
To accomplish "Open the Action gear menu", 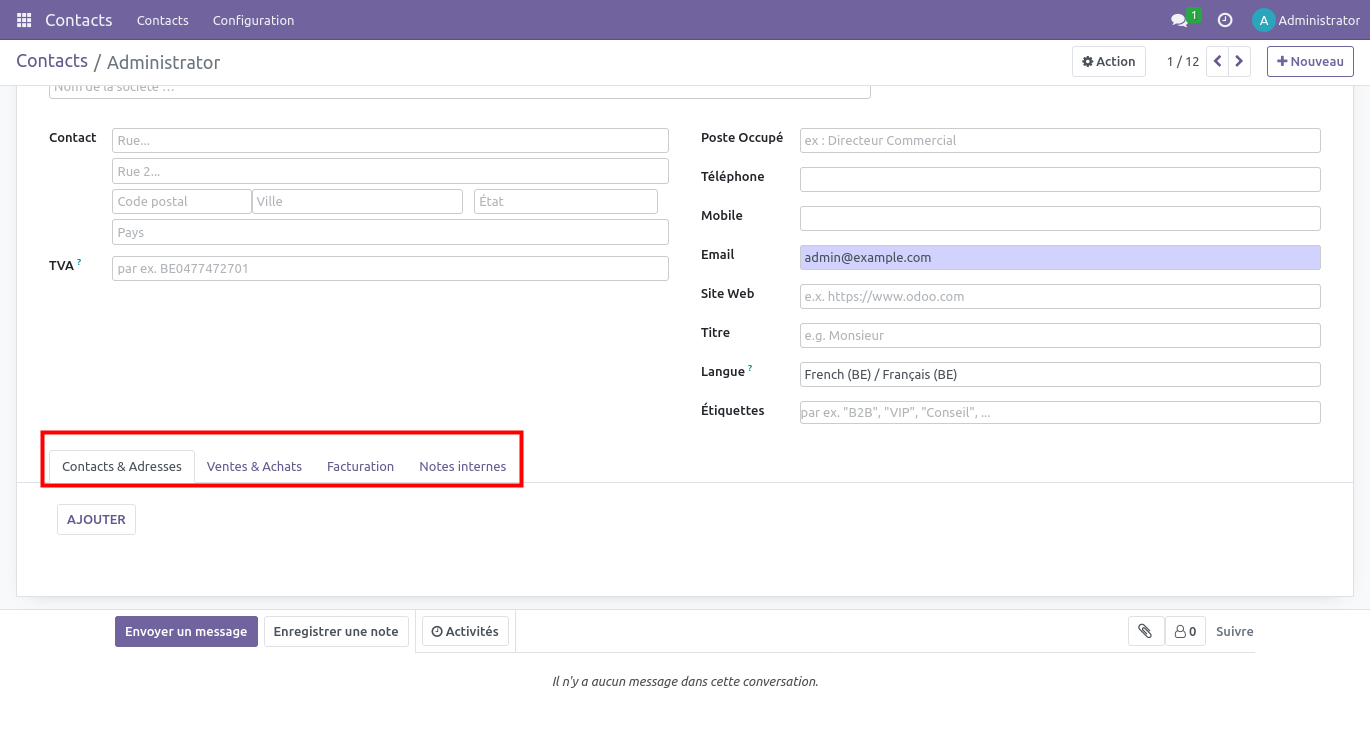I will [1109, 62].
